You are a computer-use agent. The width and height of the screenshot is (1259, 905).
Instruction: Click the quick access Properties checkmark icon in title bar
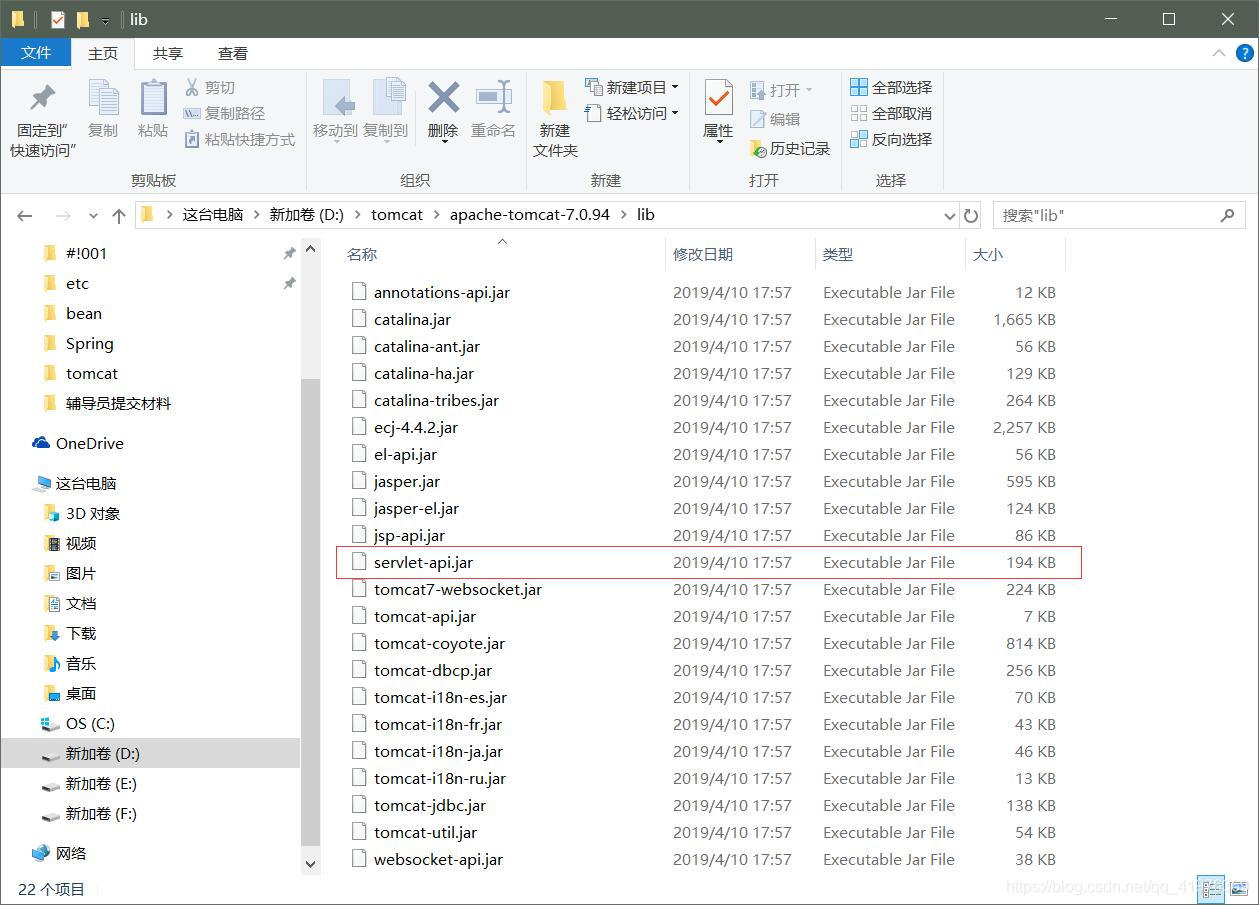[x=57, y=19]
